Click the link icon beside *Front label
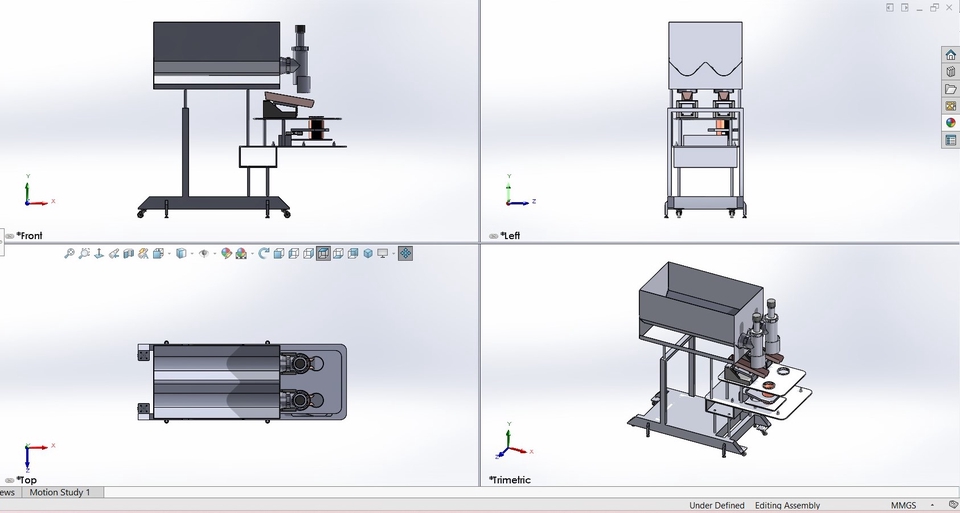960x513 pixels. [x=10, y=236]
